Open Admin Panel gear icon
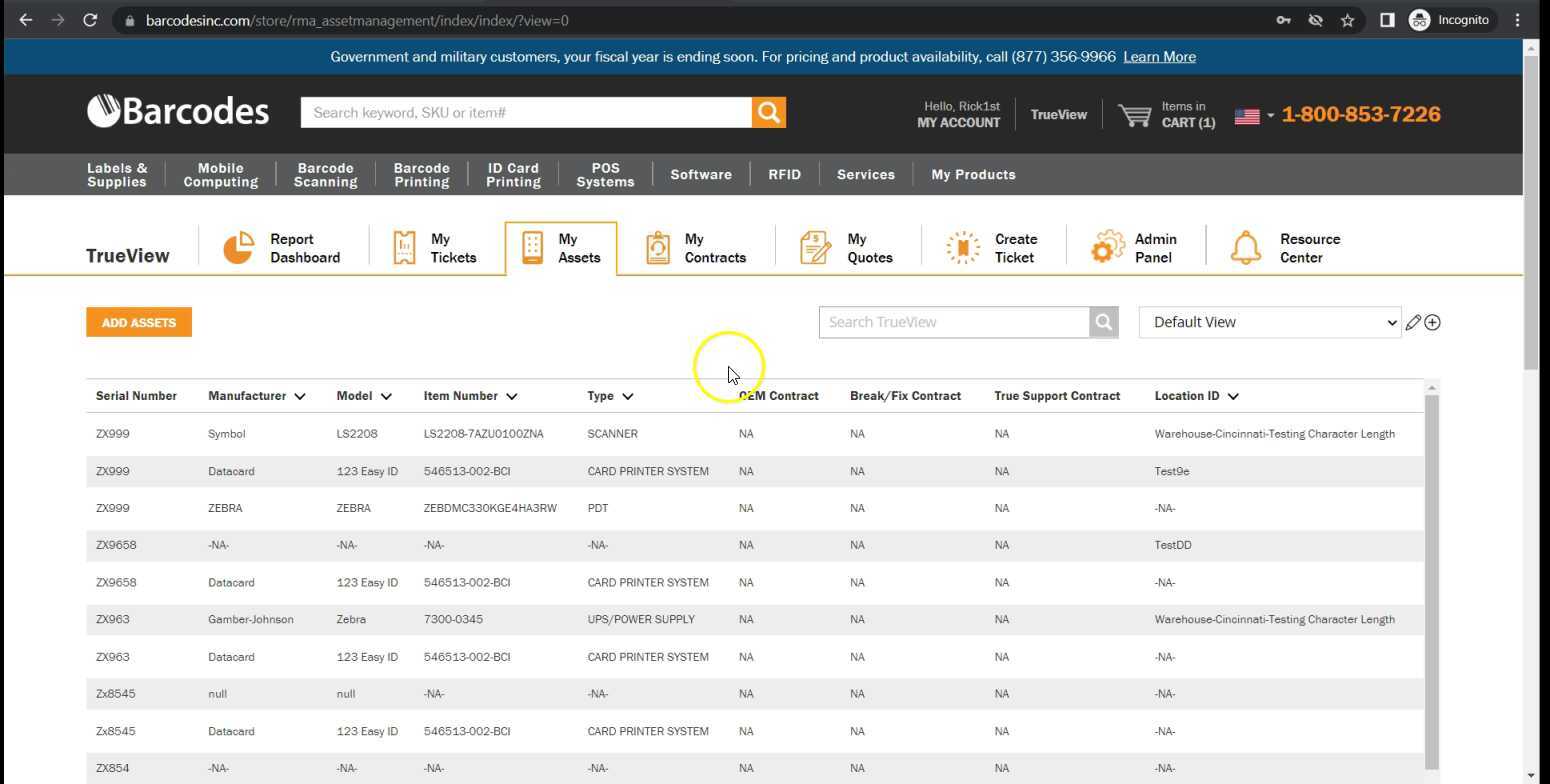This screenshot has width=1550, height=784. pyautogui.click(x=1107, y=248)
